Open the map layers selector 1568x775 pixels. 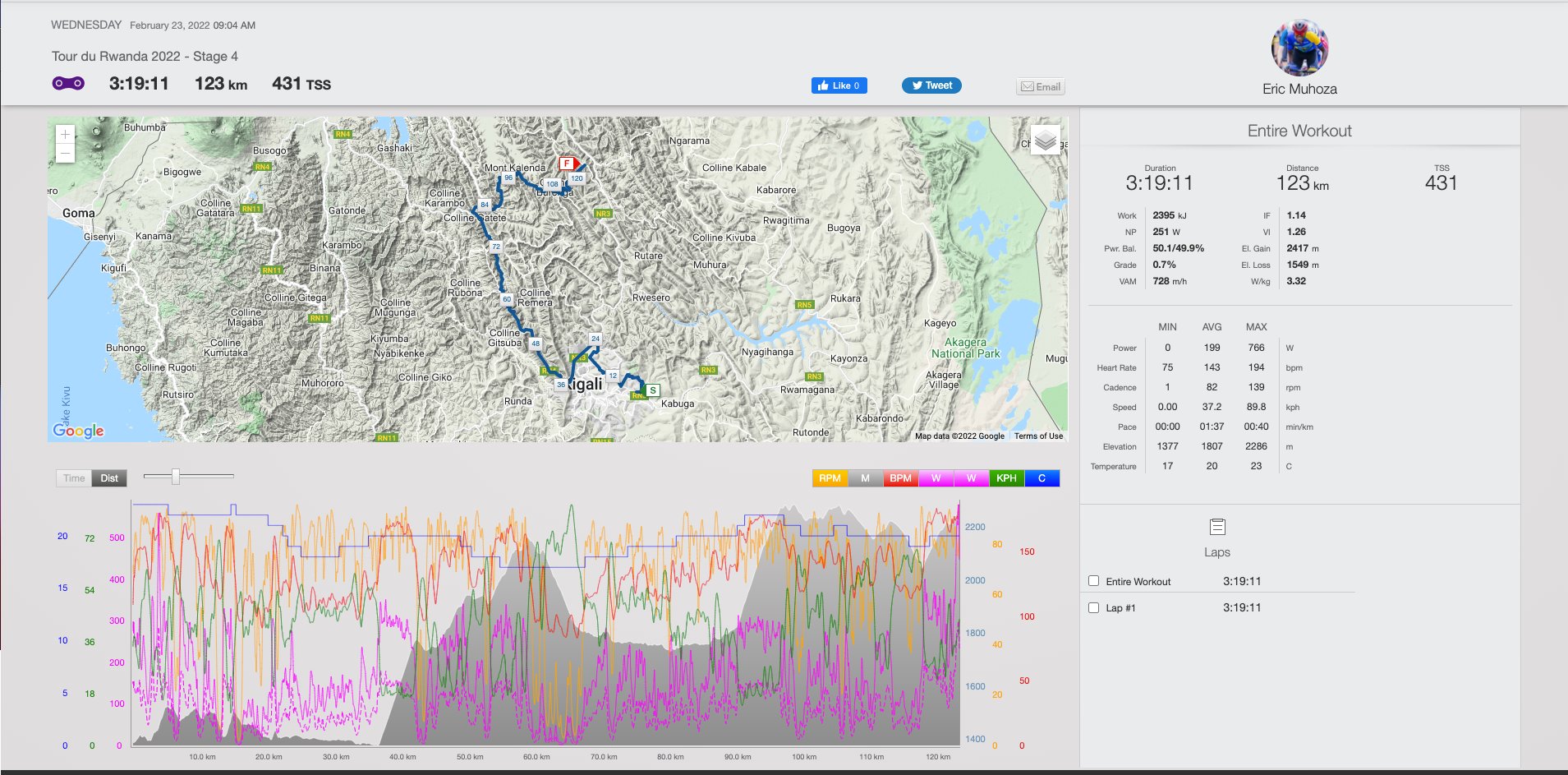(1045, 141)
